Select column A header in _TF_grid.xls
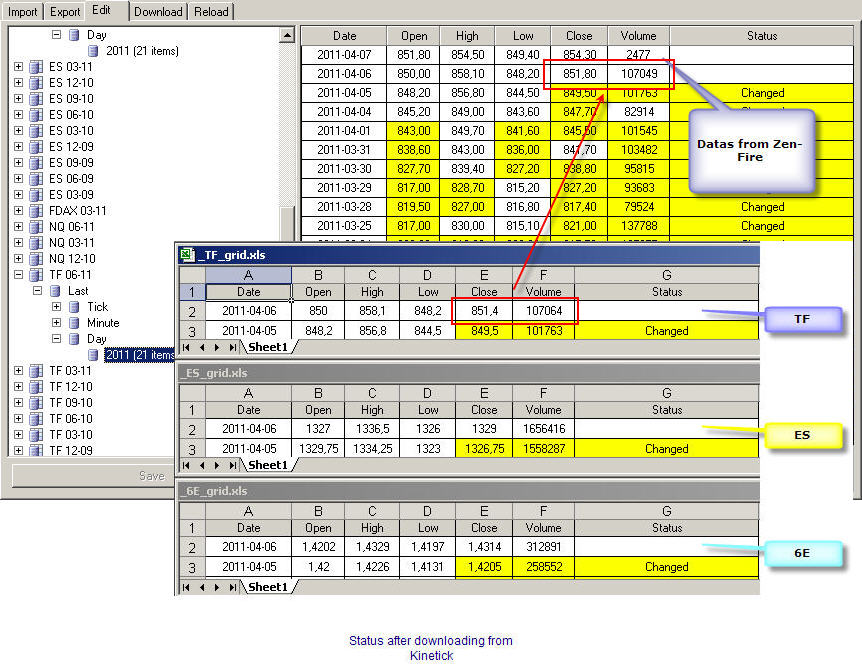This screenshot has width=862, height=664. (x=248, y=275)
